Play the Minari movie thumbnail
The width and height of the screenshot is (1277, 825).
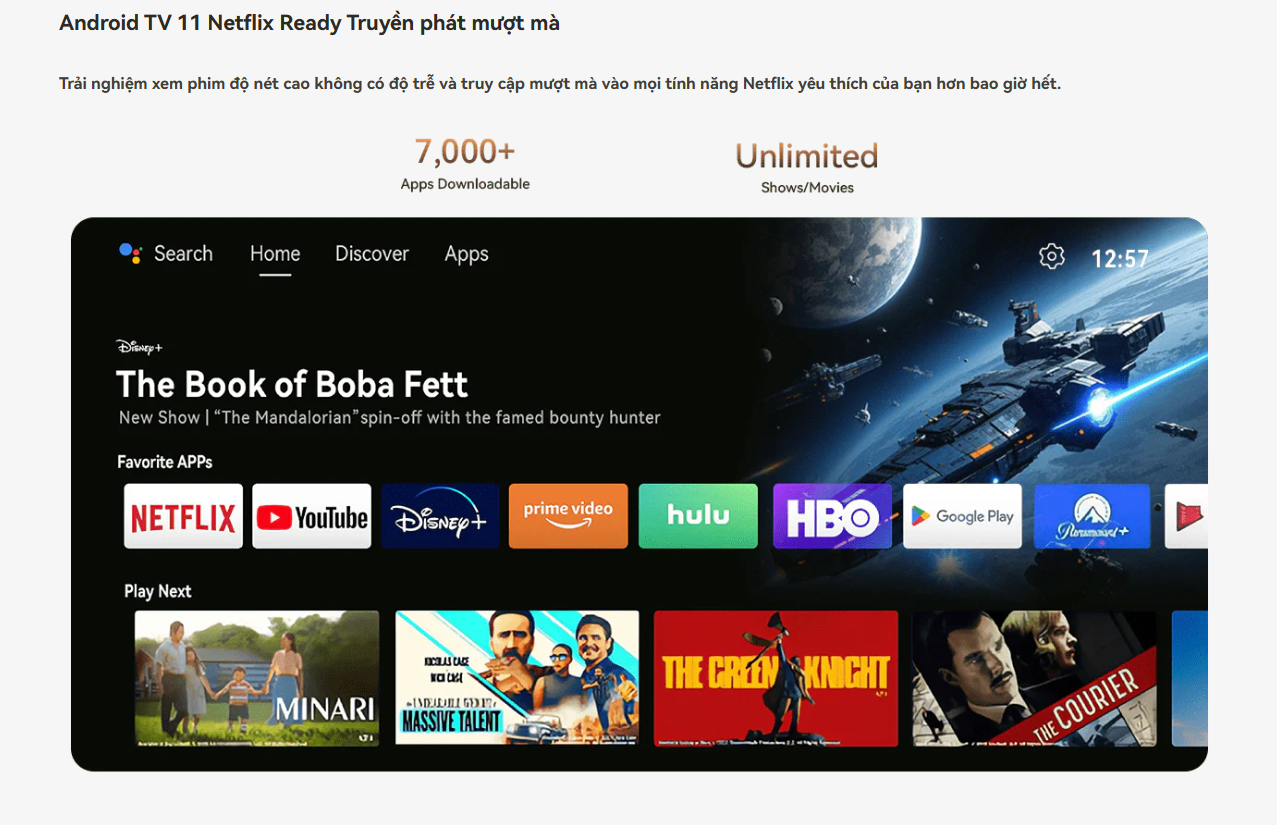(257, 678)
